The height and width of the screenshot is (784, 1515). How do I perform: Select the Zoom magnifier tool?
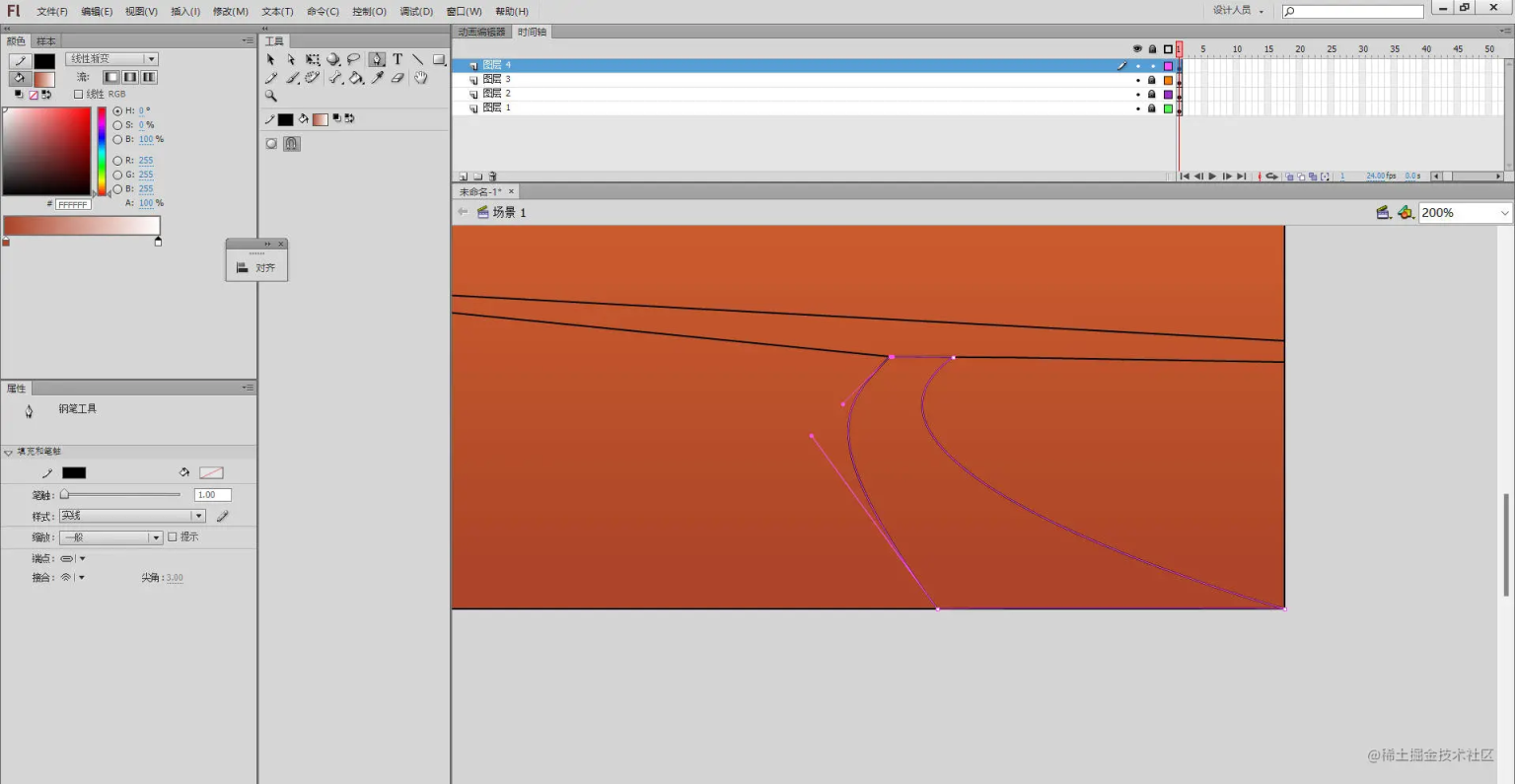pos(270,97)
